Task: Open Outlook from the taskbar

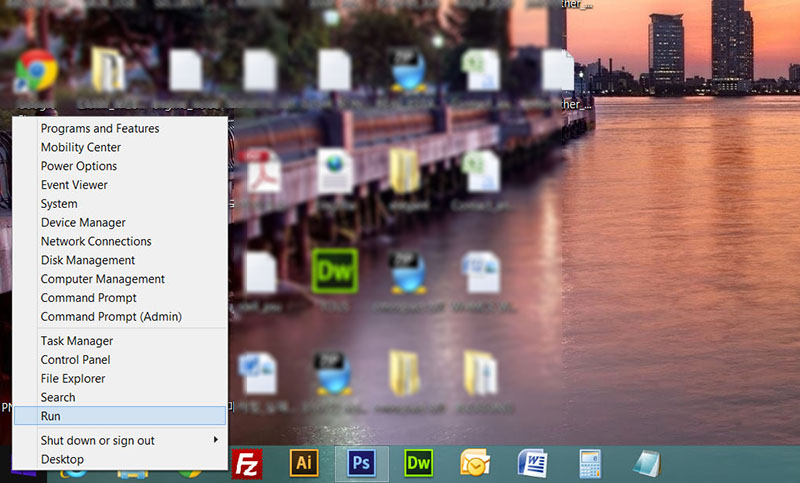Action: (x=475, y=463)
